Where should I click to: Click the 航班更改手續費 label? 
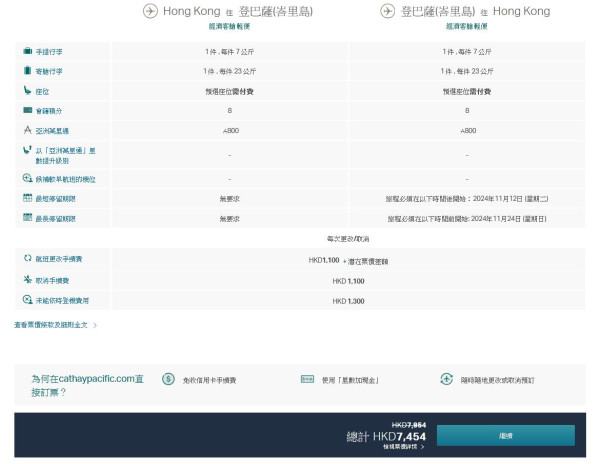[x=59, y=259]
